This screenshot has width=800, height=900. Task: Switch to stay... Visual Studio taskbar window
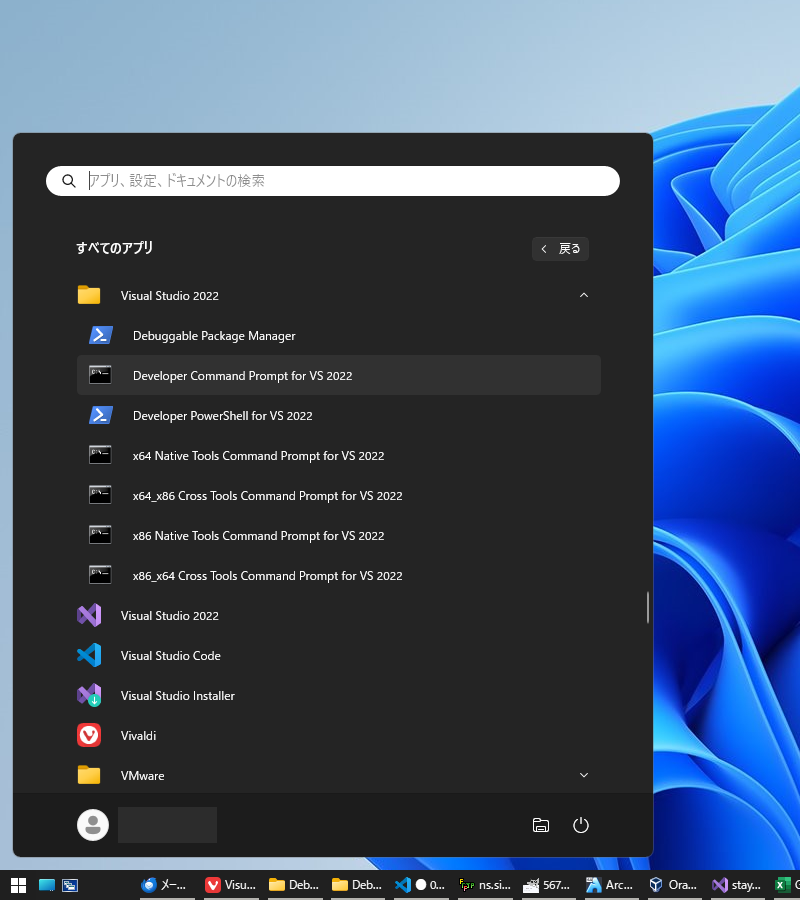(737, 885)
